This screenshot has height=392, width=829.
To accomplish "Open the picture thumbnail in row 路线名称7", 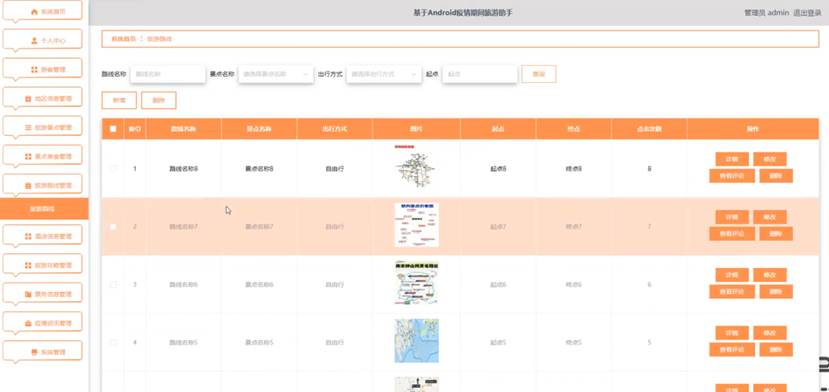I will click(x=417, y=225).
